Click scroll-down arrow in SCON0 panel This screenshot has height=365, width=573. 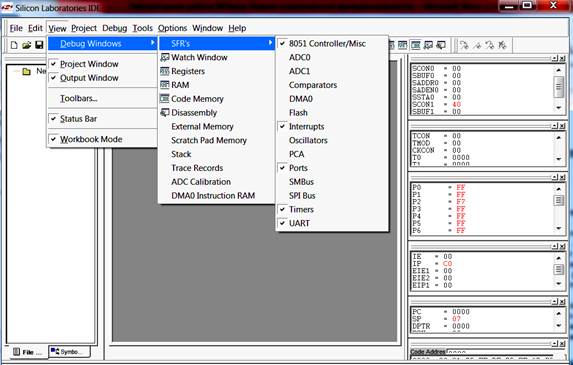tap(558, 108)
